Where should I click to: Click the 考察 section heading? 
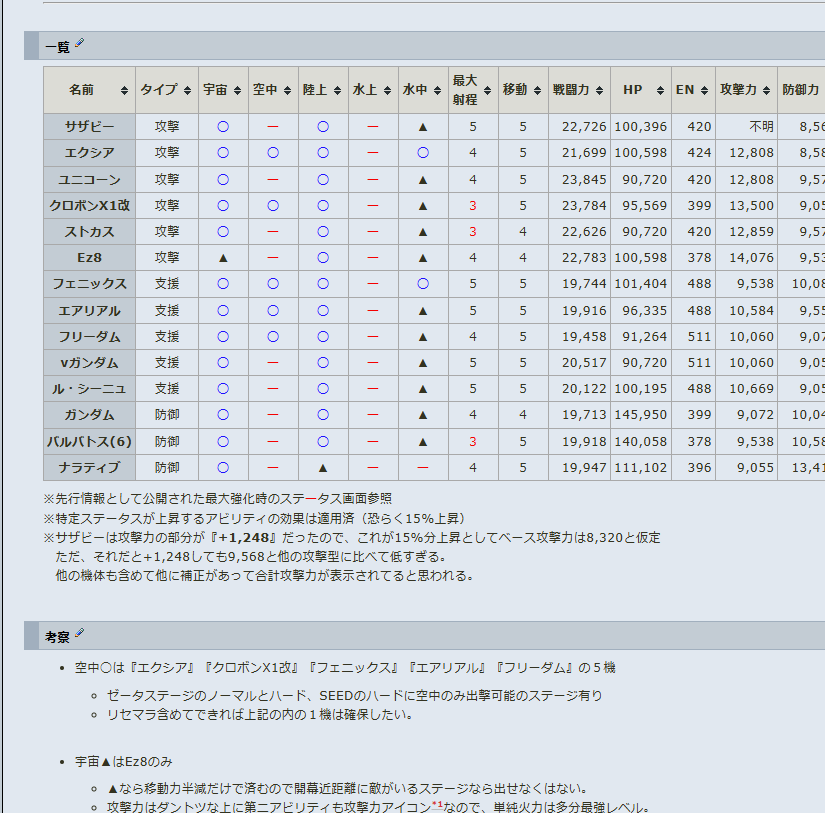57,637
